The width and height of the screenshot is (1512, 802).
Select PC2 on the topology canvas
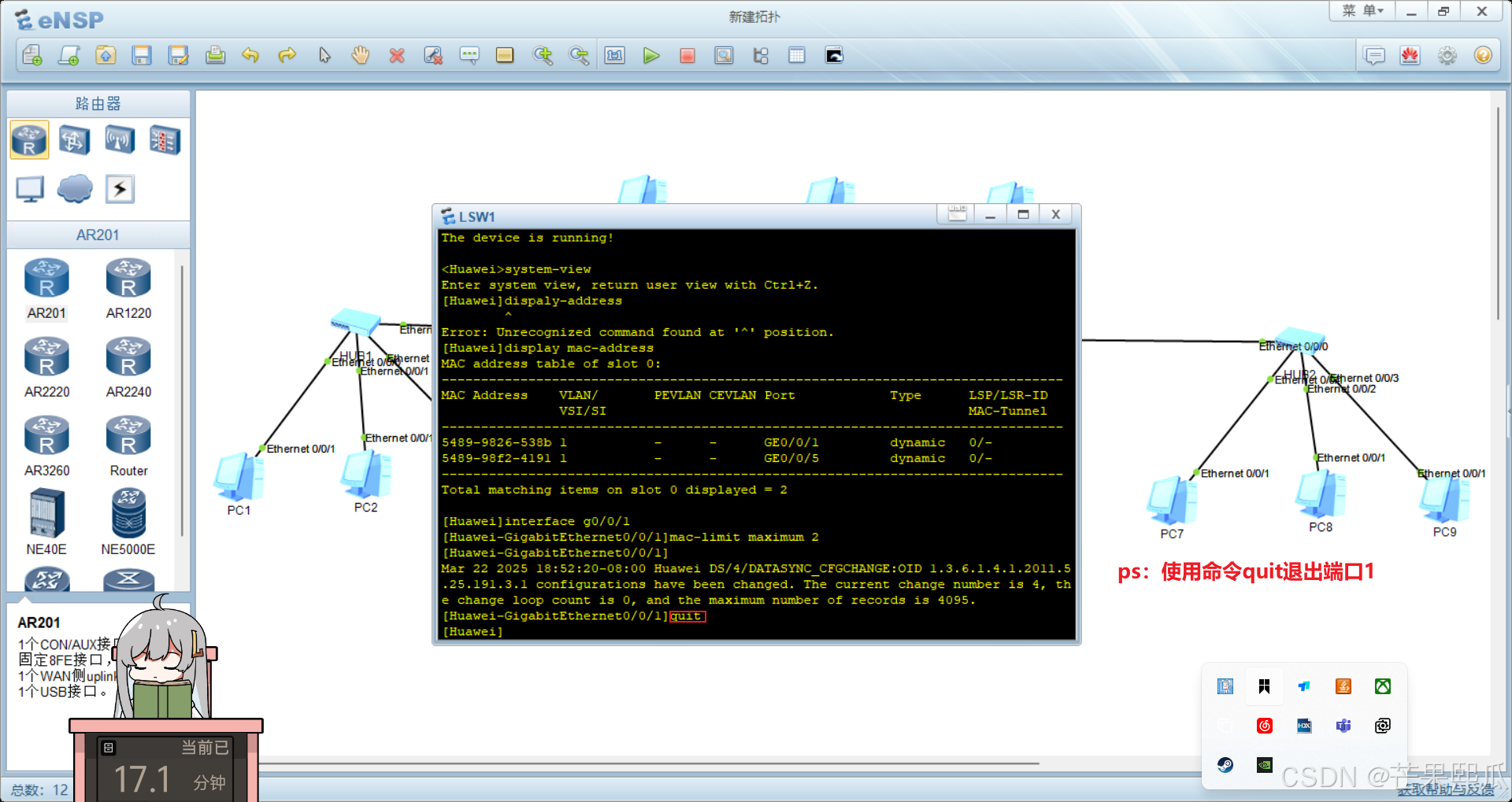(x=365, y=475)
